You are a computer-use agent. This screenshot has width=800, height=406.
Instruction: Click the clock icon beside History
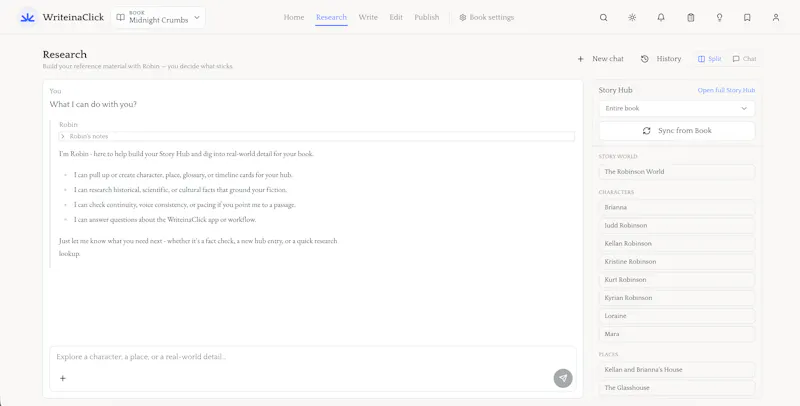(x=645, y=59)
